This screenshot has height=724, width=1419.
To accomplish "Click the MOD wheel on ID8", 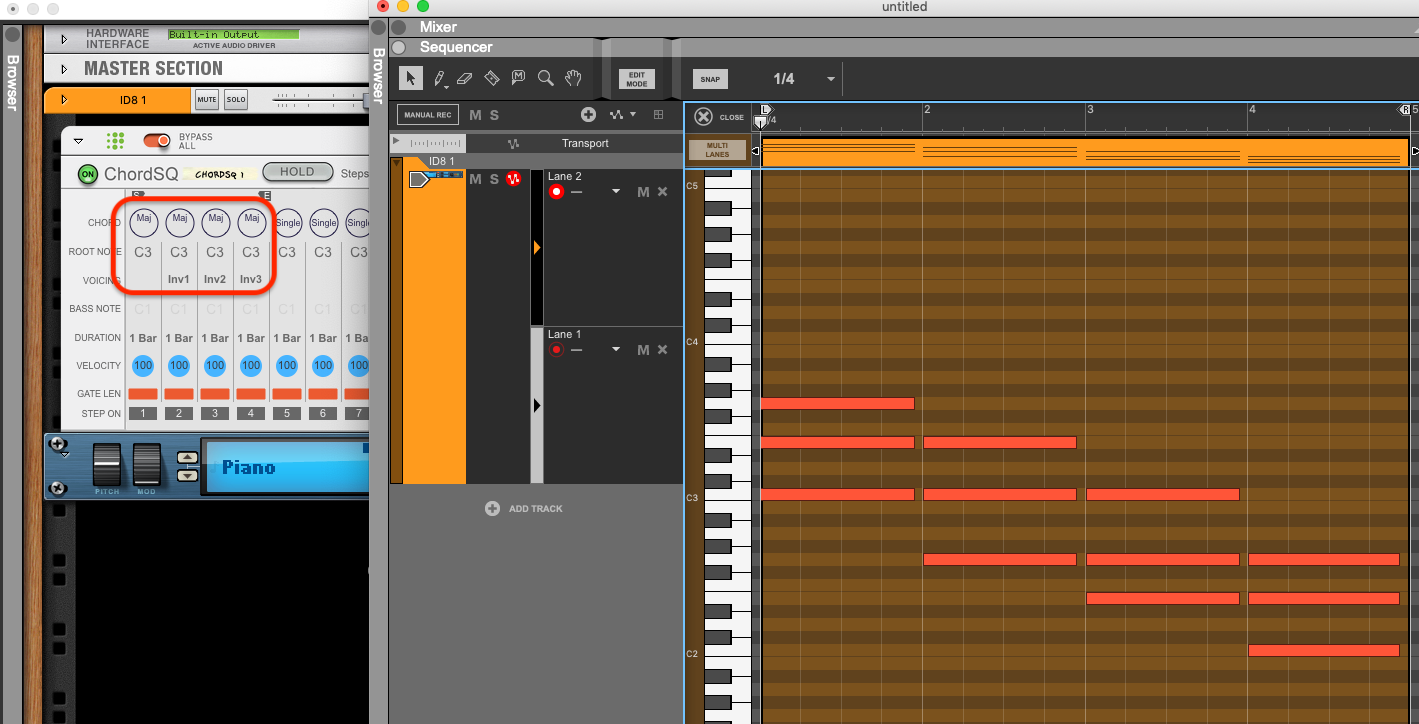I will pos(147,465).
